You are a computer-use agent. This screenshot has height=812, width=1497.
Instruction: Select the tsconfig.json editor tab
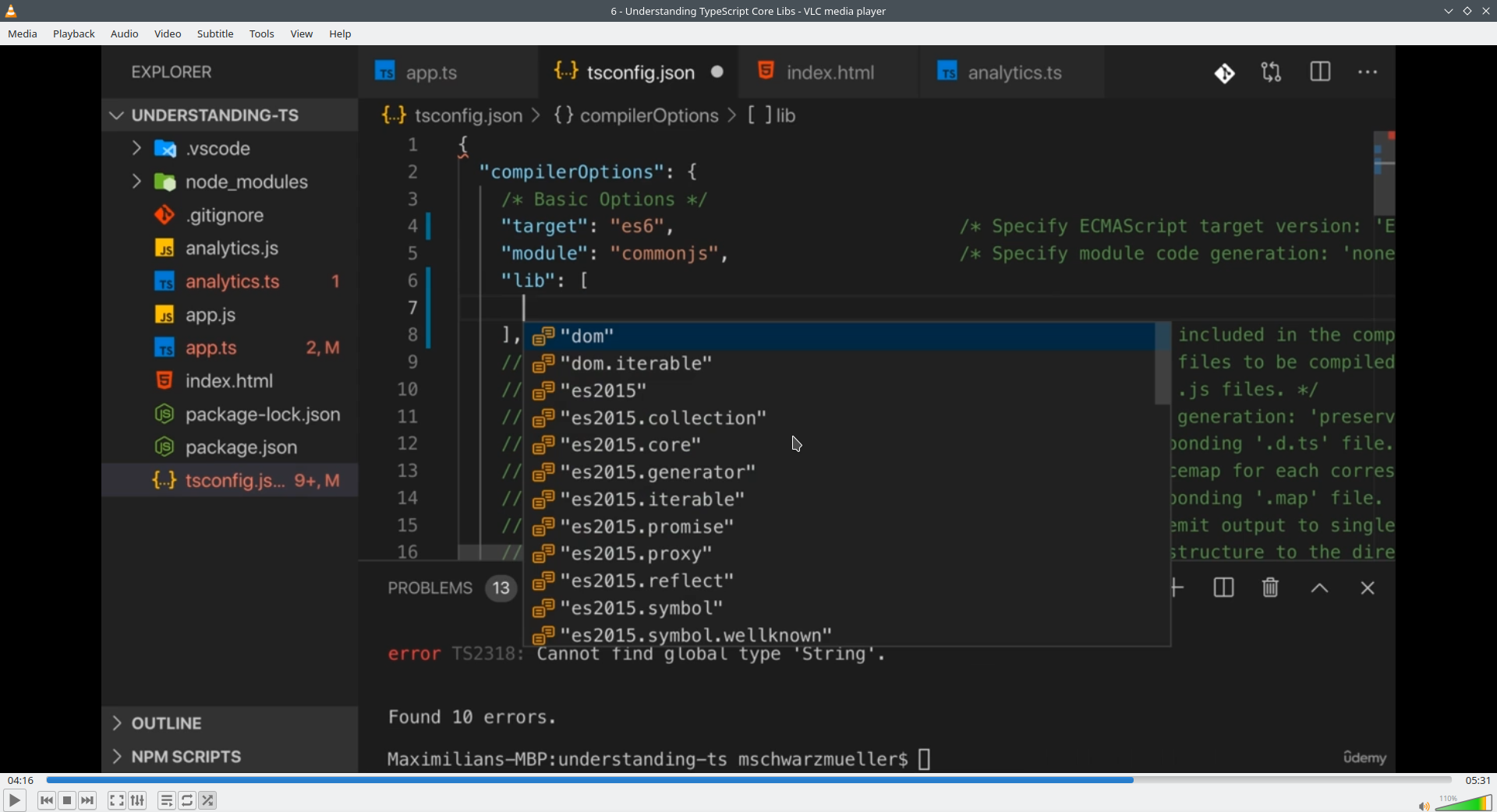point(638,72)
